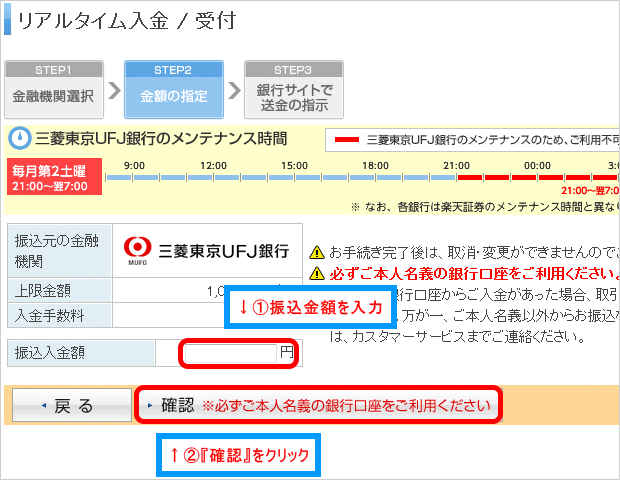
Task: Click warning icon beside 必ずご本人名義 notice
Action: 317,273
